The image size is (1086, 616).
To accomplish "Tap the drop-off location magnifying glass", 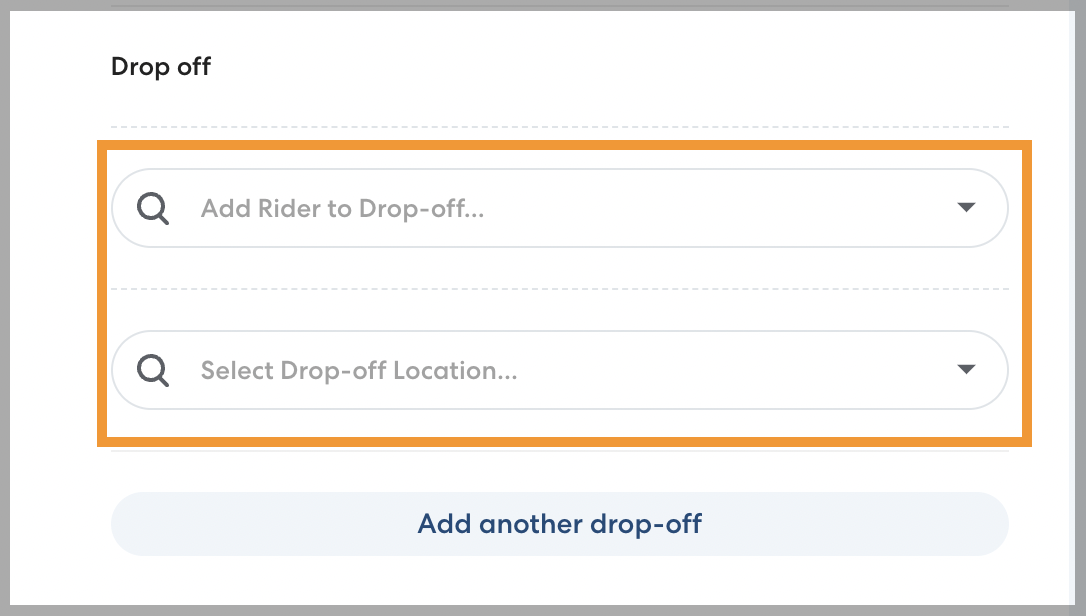I will 153,371.
